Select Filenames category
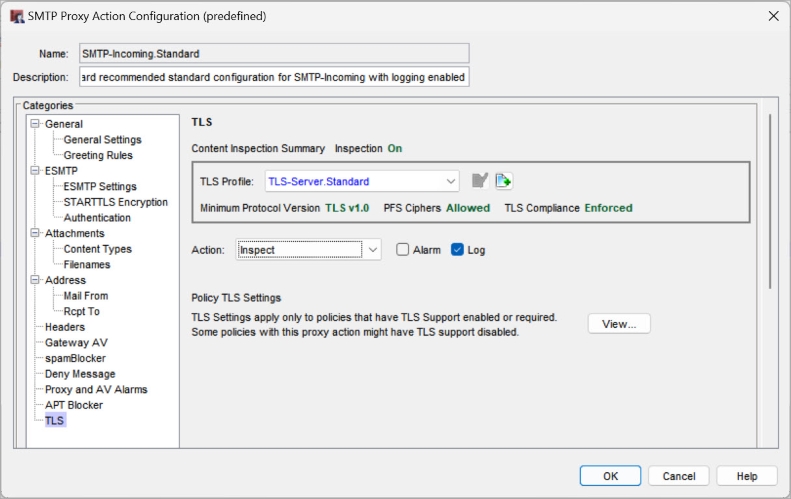 (x=87, y=265)
